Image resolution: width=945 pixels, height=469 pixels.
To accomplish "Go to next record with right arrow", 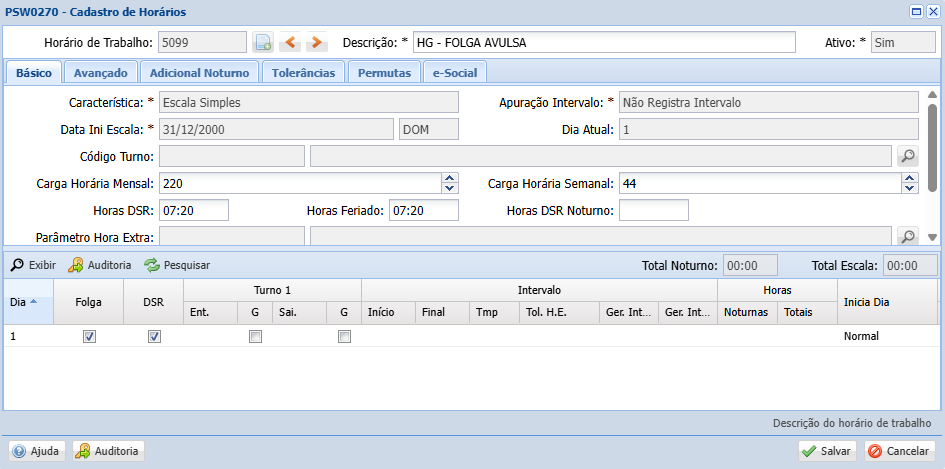I will click(317, 43).
